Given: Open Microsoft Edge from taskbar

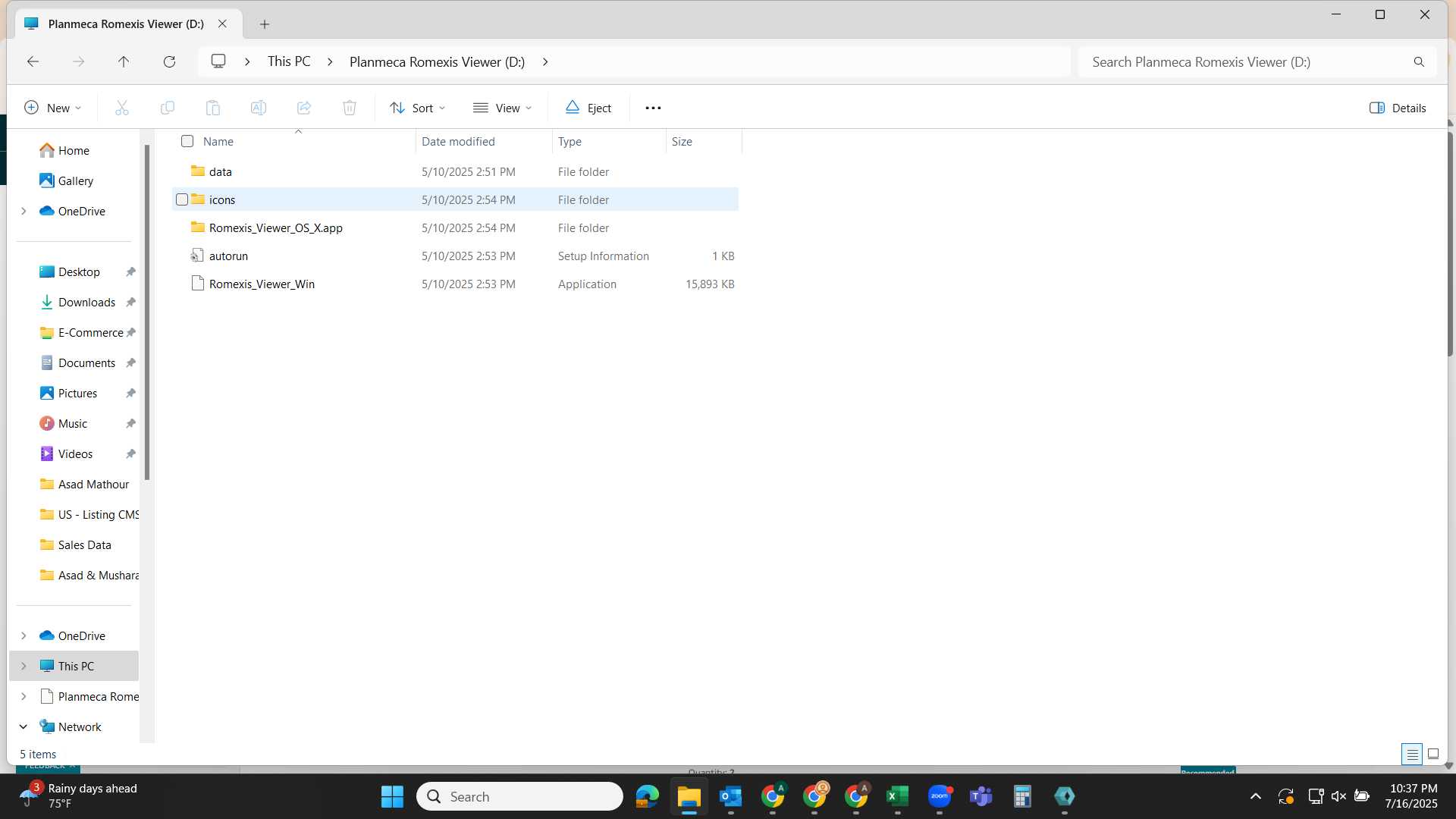Looking at the screenshot, I should coord(647,796).
